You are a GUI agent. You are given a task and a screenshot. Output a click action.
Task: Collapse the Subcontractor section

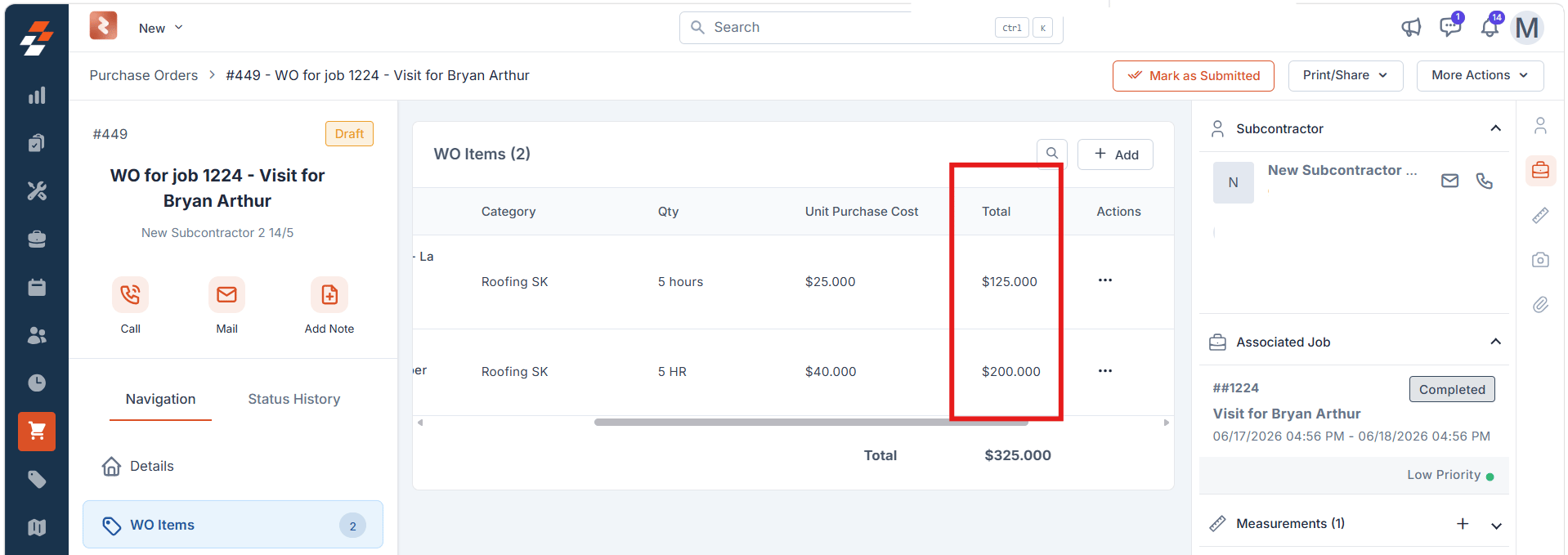click(x=1495, y=128)
